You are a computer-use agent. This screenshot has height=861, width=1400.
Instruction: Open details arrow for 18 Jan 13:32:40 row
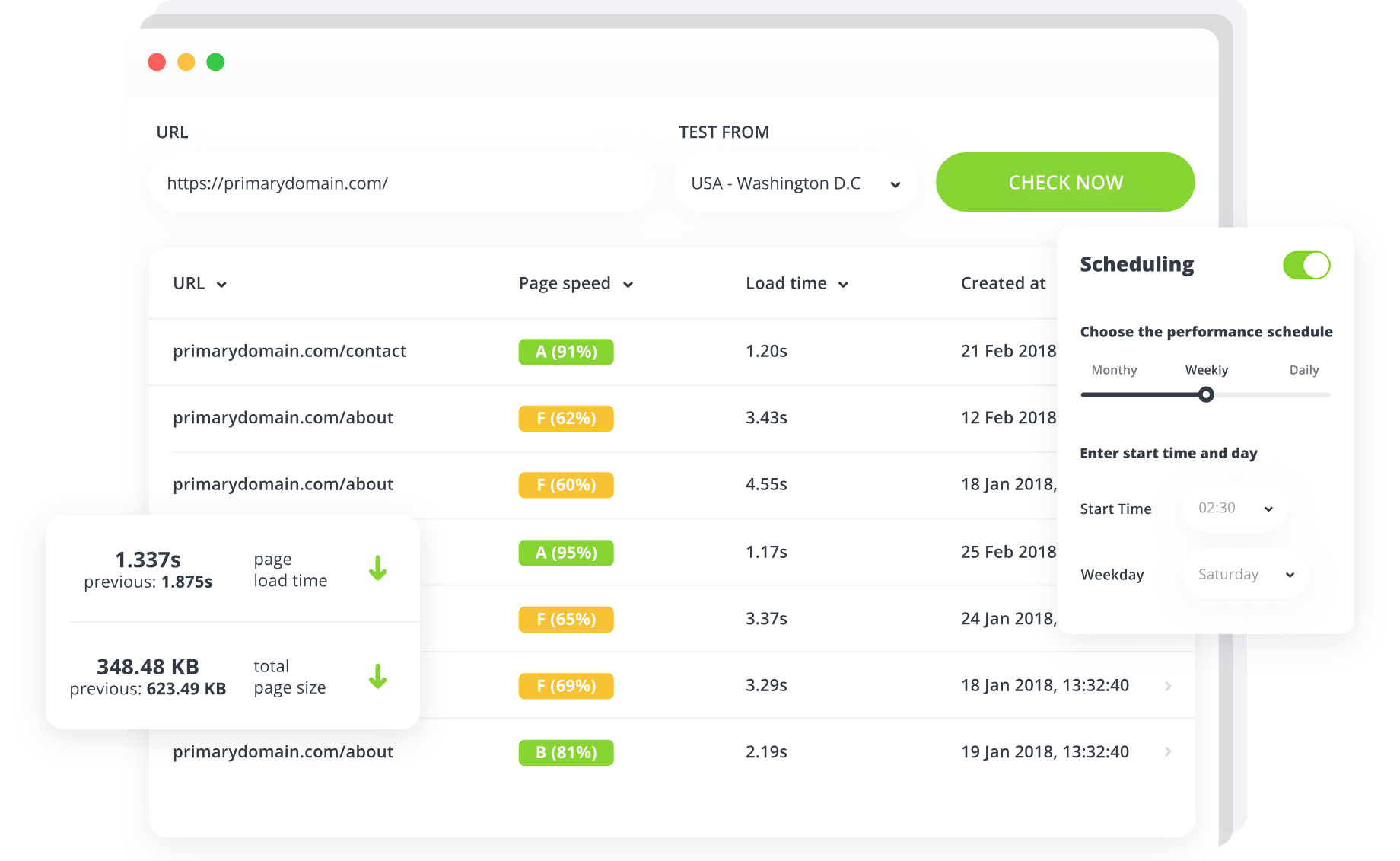[x=1168, y=686]
